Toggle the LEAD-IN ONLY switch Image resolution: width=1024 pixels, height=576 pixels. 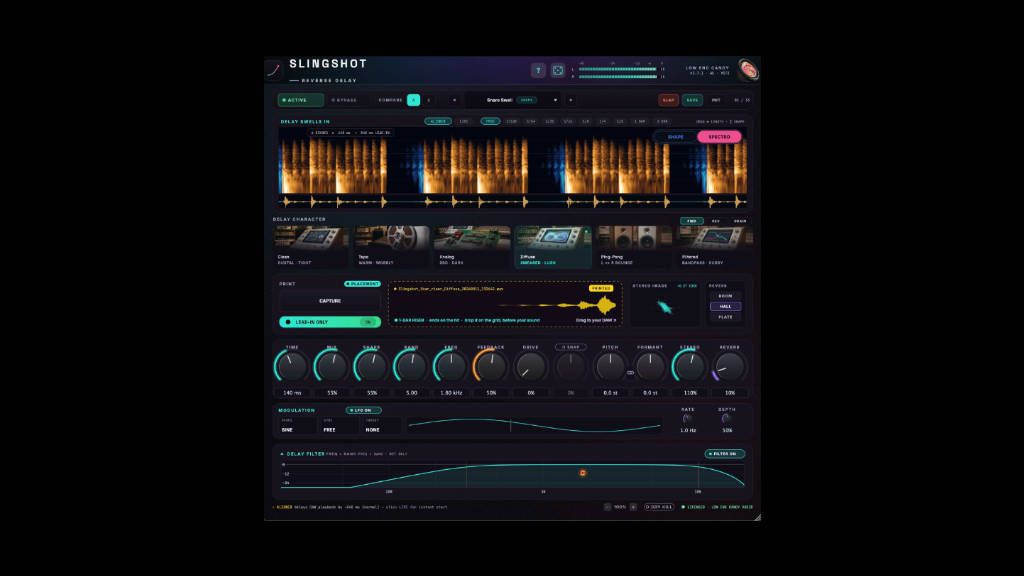(330, 322)
